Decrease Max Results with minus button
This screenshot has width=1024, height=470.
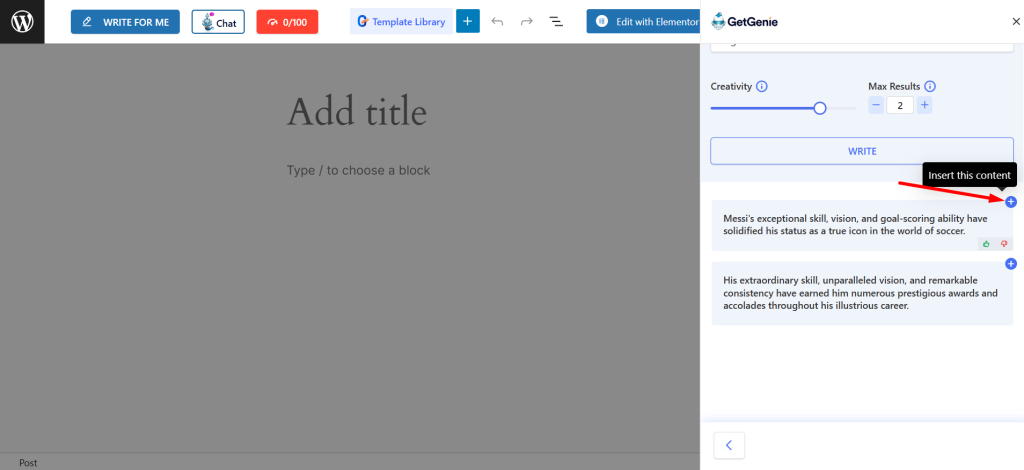(x=875, y=105)
